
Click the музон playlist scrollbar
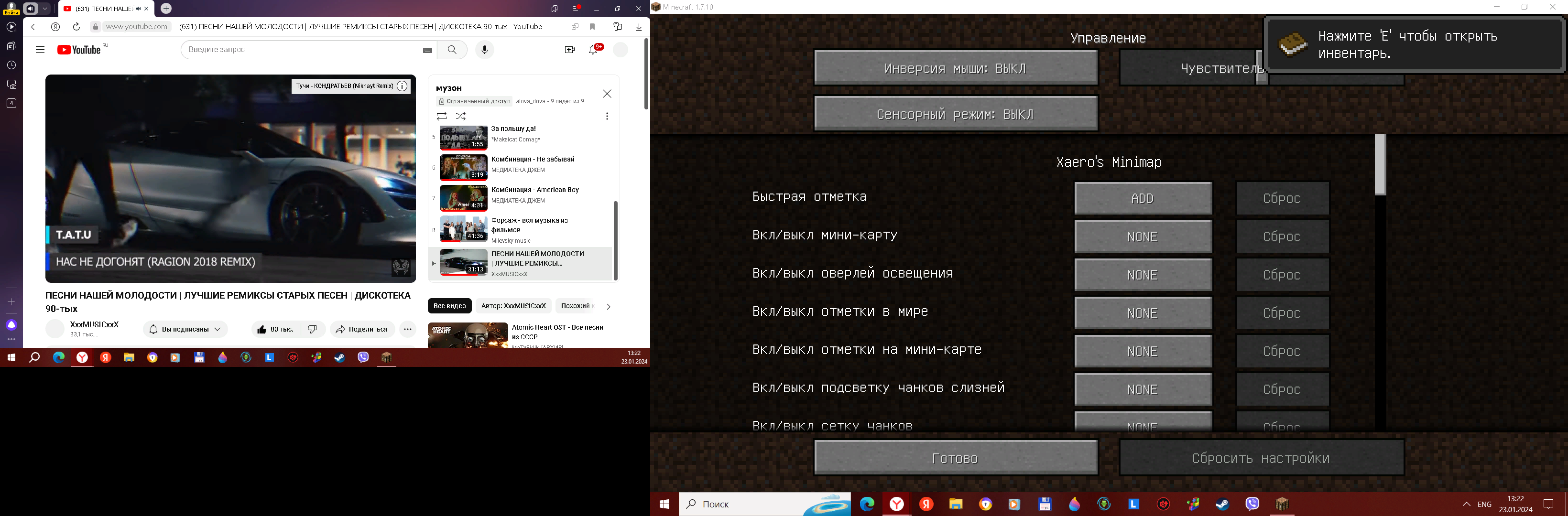click(615, 240)
